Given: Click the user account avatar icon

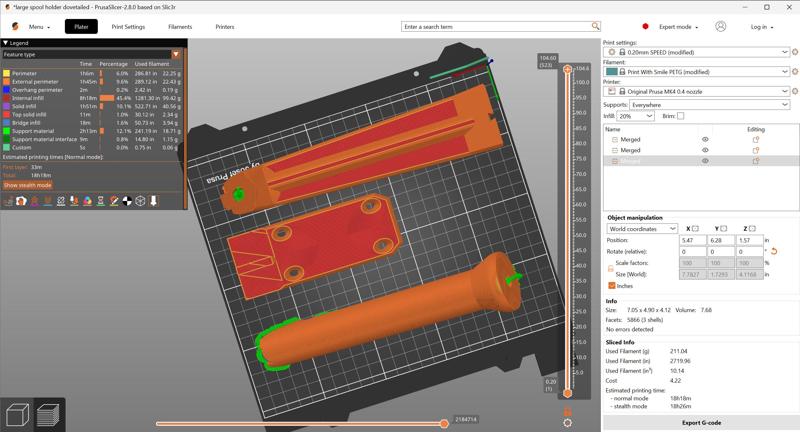Looking at the screenshot, I should (720, 27).
